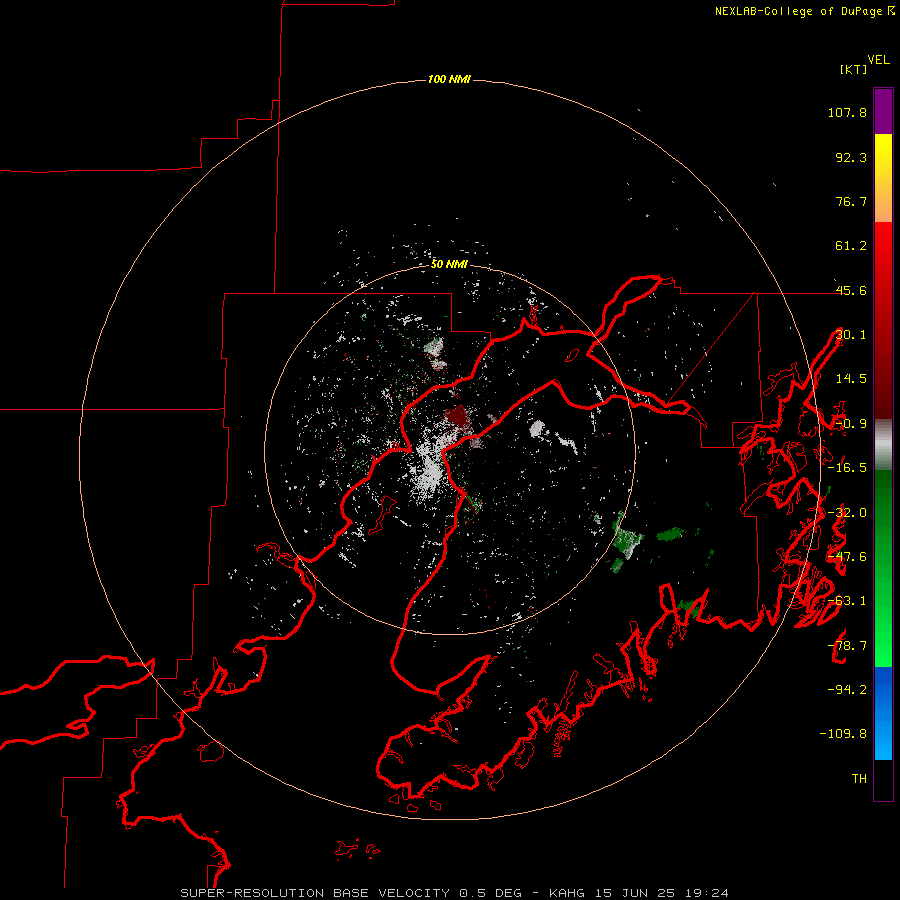
Task: Select the -94.2 legend value
Action: point(847,689)
